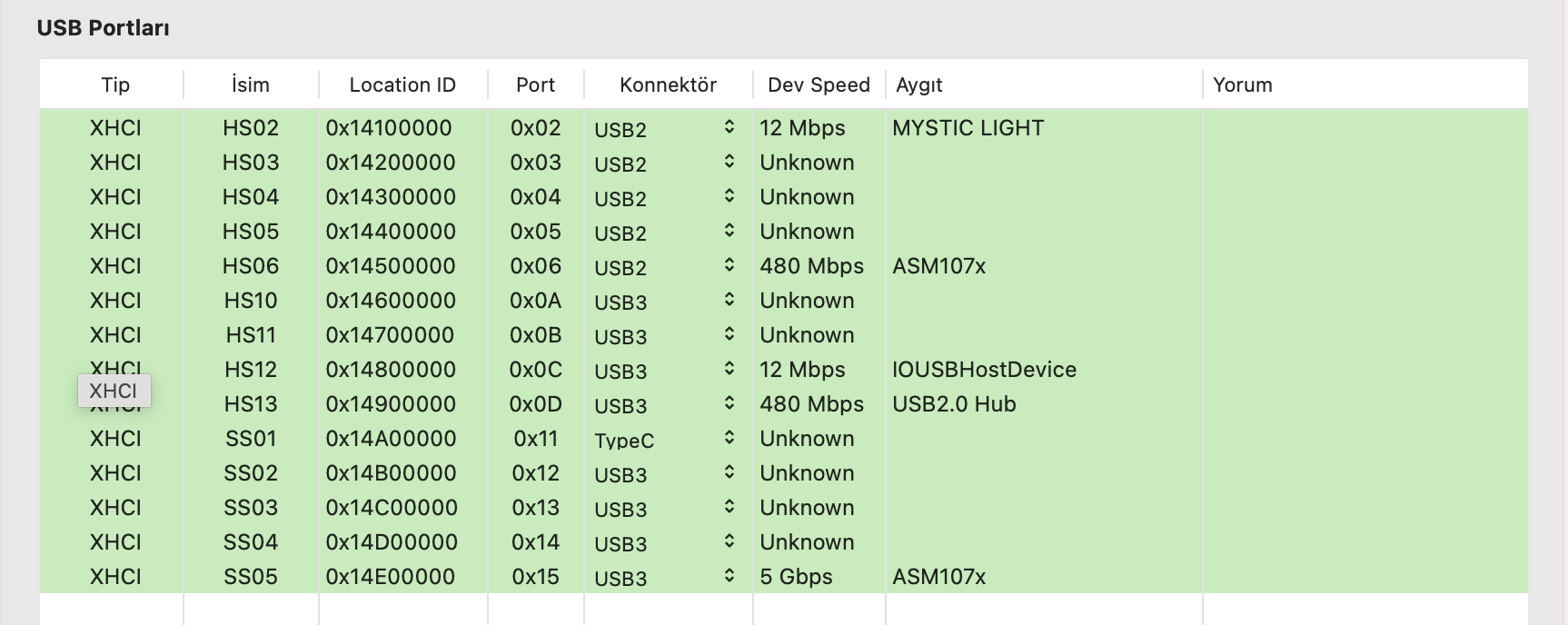Click the IOUSBHostDevice entry
The image size is (1568, 625).
click(x=984, y=370)
